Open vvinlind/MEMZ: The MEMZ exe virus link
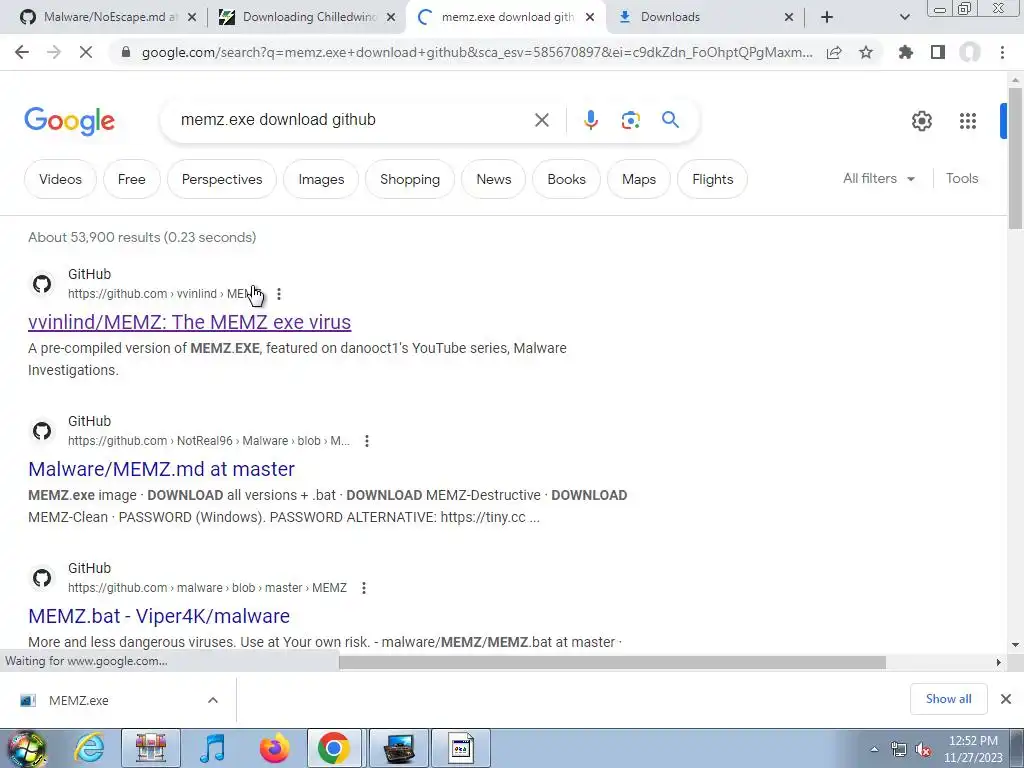Screen dimensions: 1024x768 pyautogui.click(x=189, y=322)
